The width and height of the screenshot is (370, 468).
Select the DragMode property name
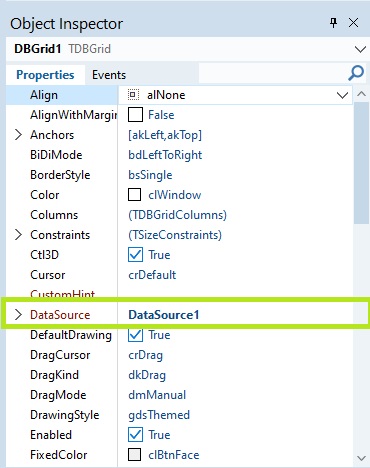[x=58, y=395]
